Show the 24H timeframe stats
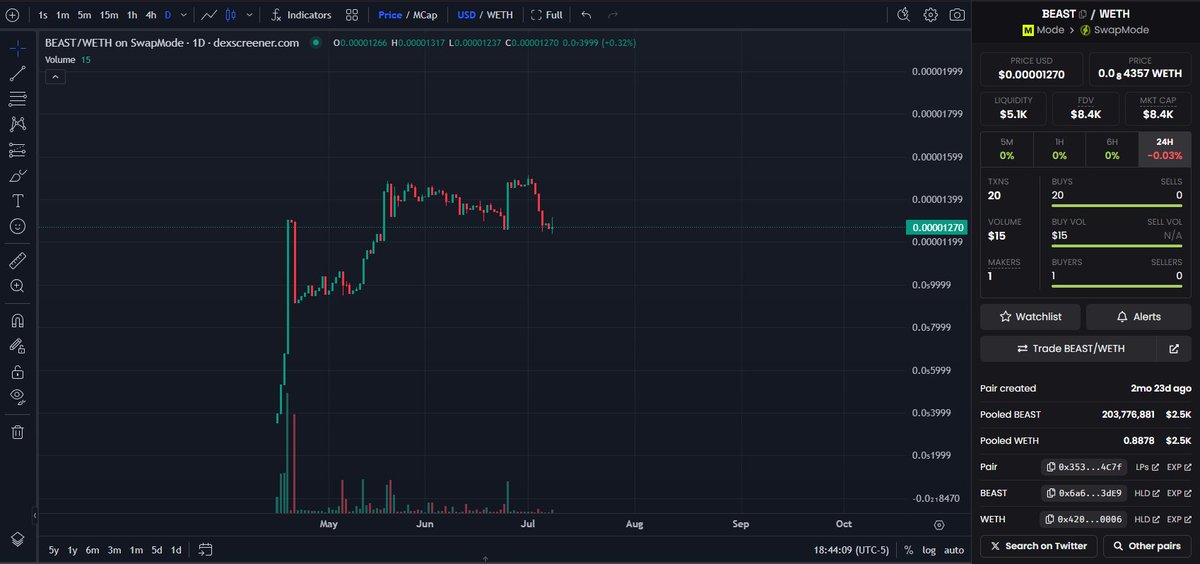This screenshot has width=1200, height=564. (1165, 150)
